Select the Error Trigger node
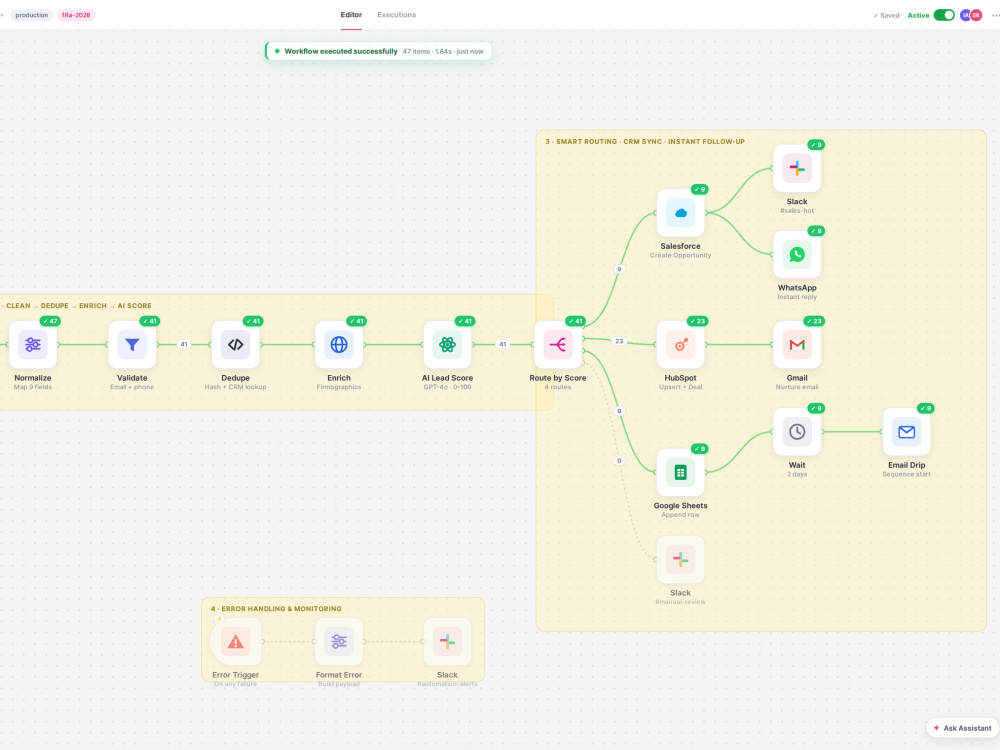Image resolution: width=1000 pixels, height=750 pixels. (235, 642)
